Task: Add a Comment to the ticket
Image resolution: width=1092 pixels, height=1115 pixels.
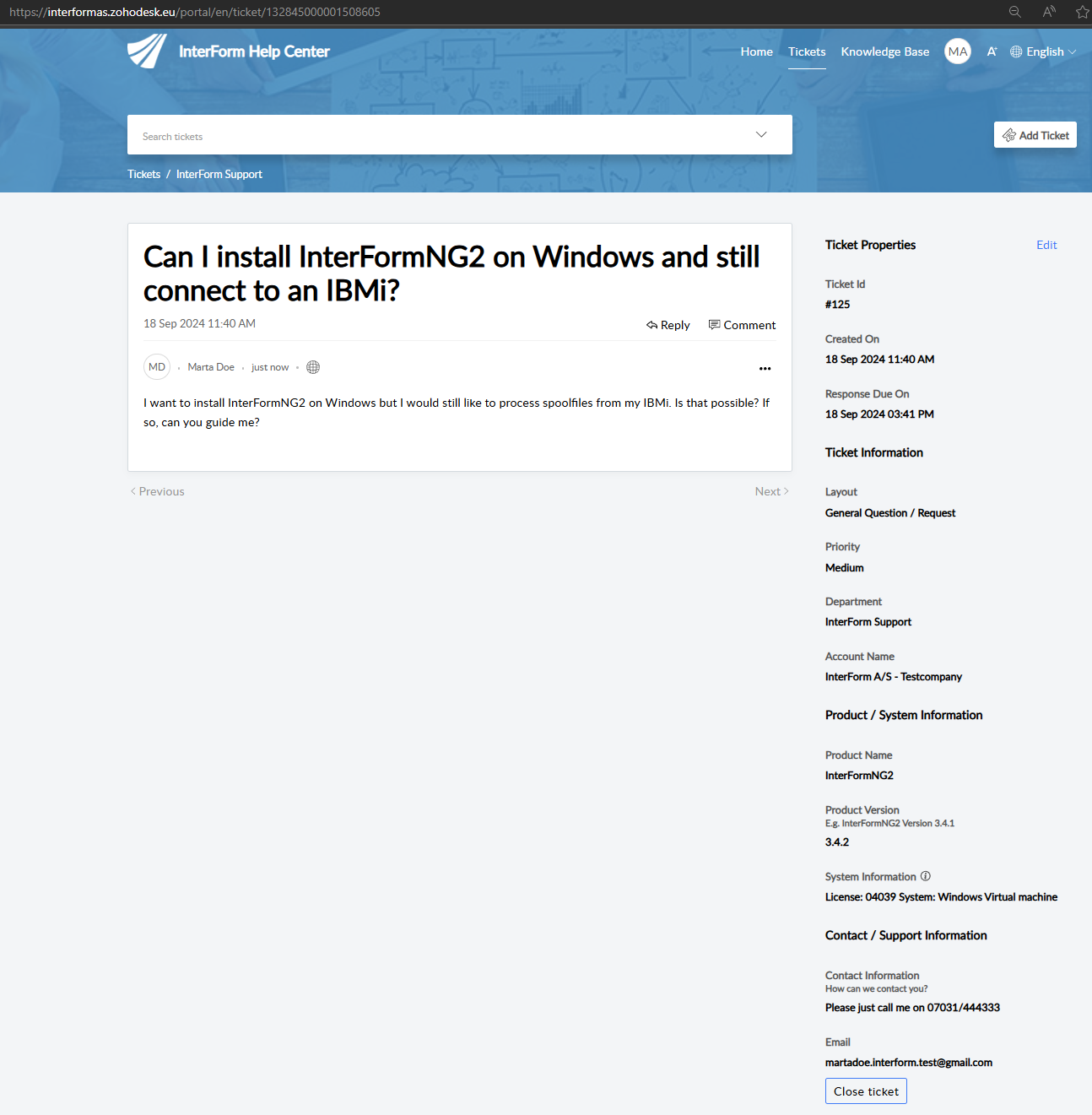Action: pos(742,325)
